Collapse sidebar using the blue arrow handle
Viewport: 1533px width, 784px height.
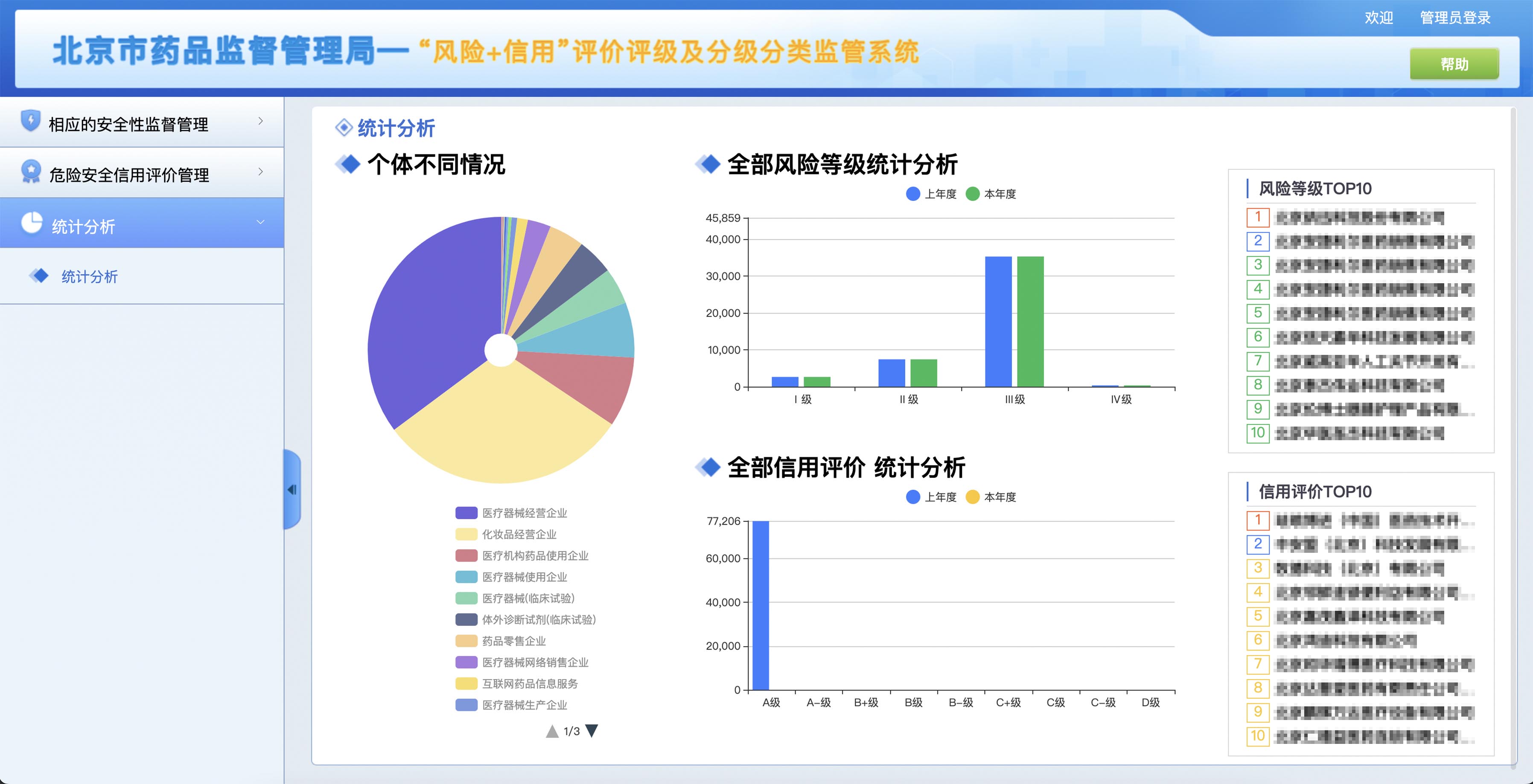coord(291,489)
